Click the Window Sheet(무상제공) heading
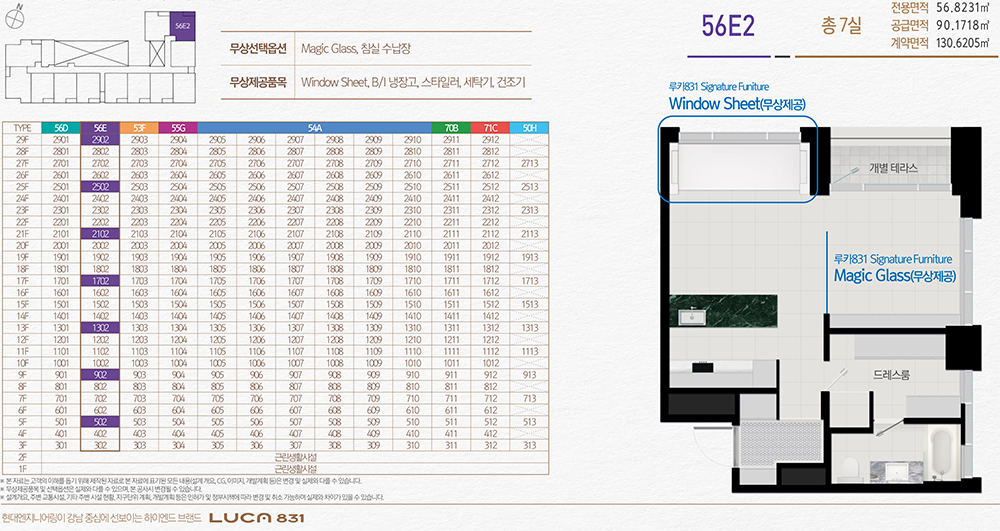Image resolution: width=1000 pixels, height=531 pixels. coord(737,104)
